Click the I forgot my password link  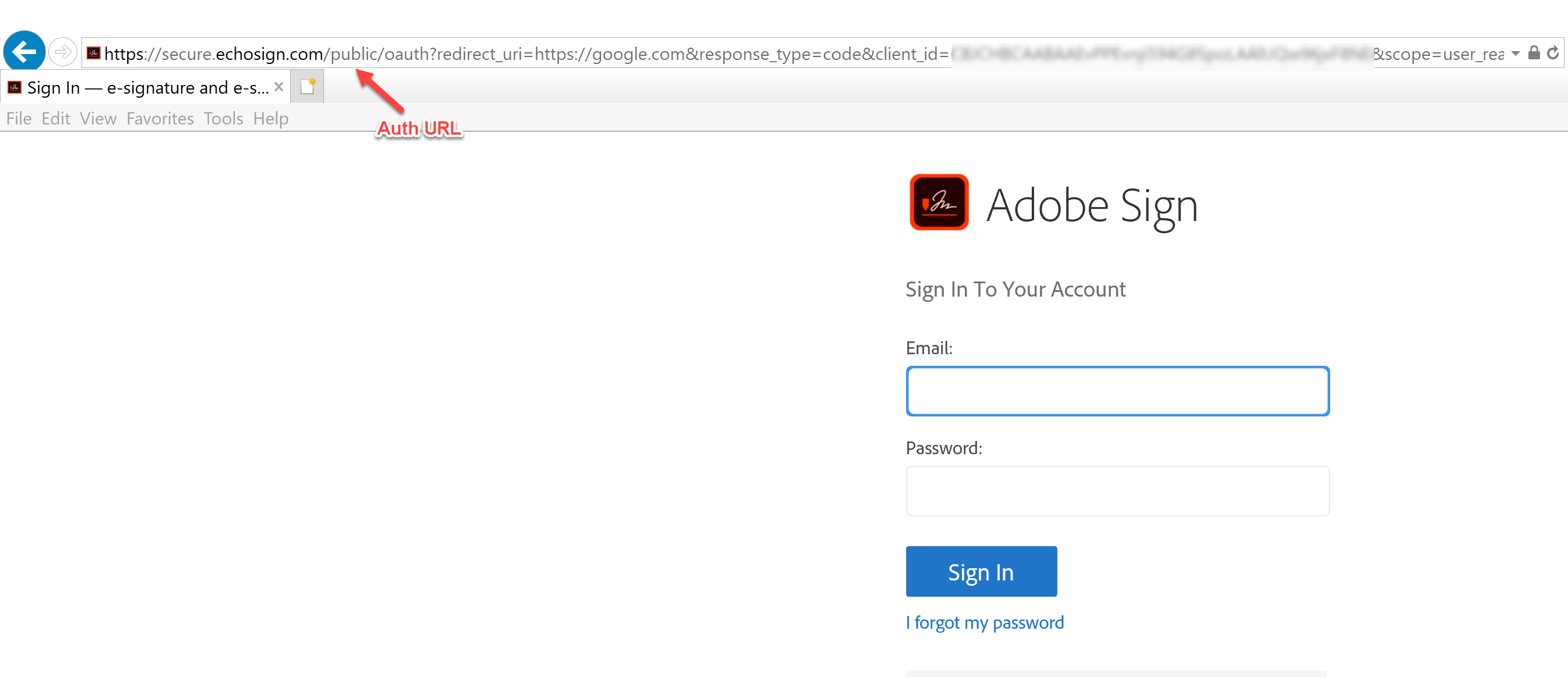pyautogui.click(x=984, y=622)
